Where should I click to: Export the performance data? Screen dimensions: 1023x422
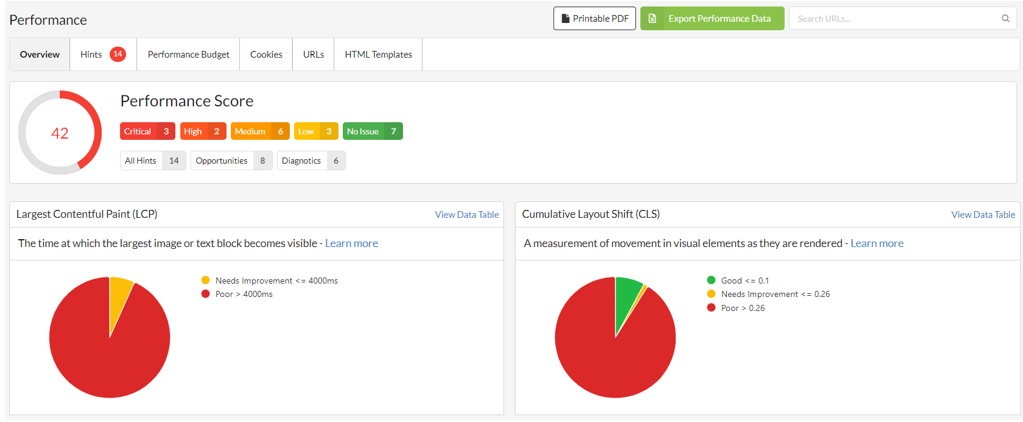[712, 18]
